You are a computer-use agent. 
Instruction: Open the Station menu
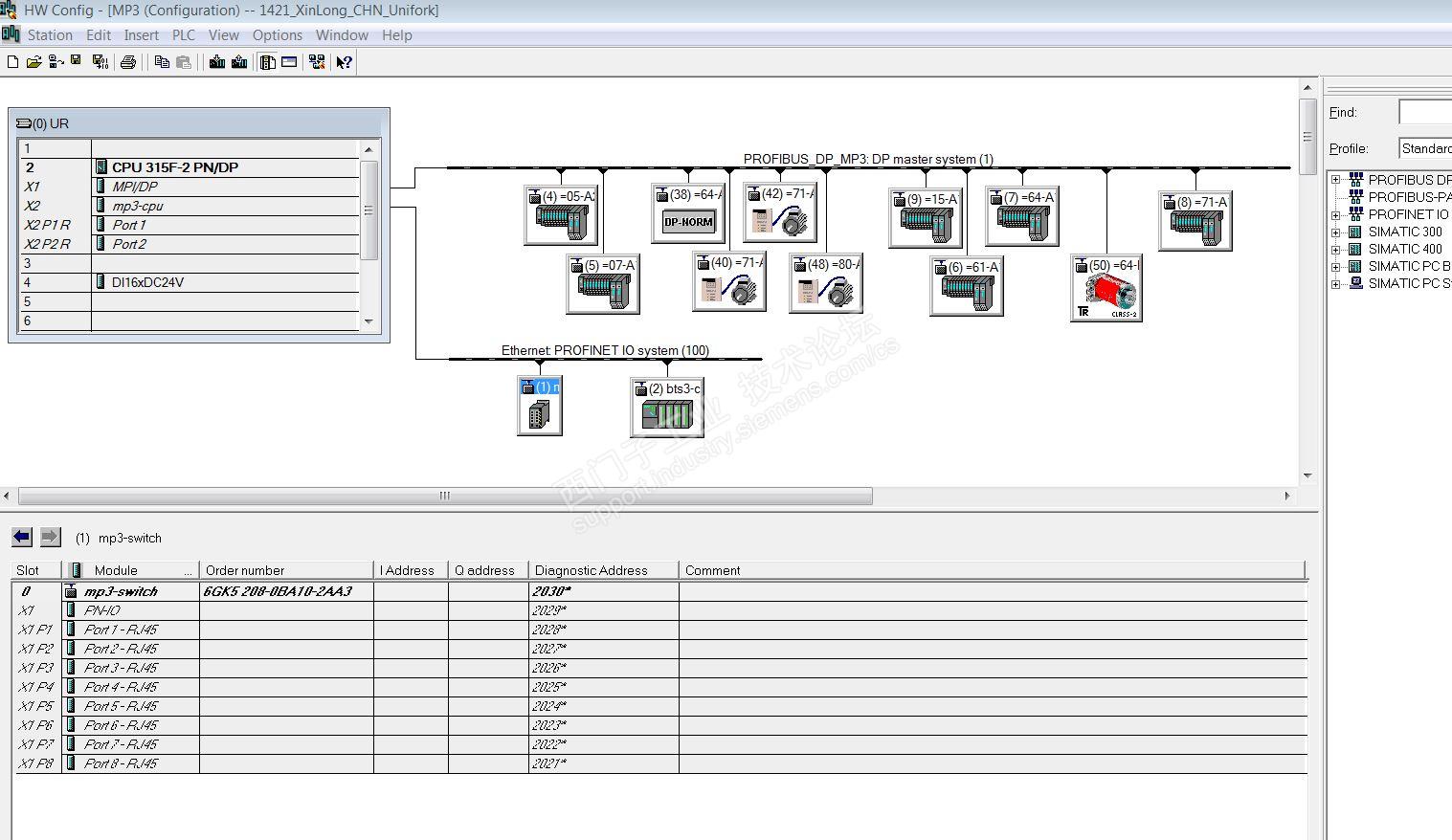50,35
